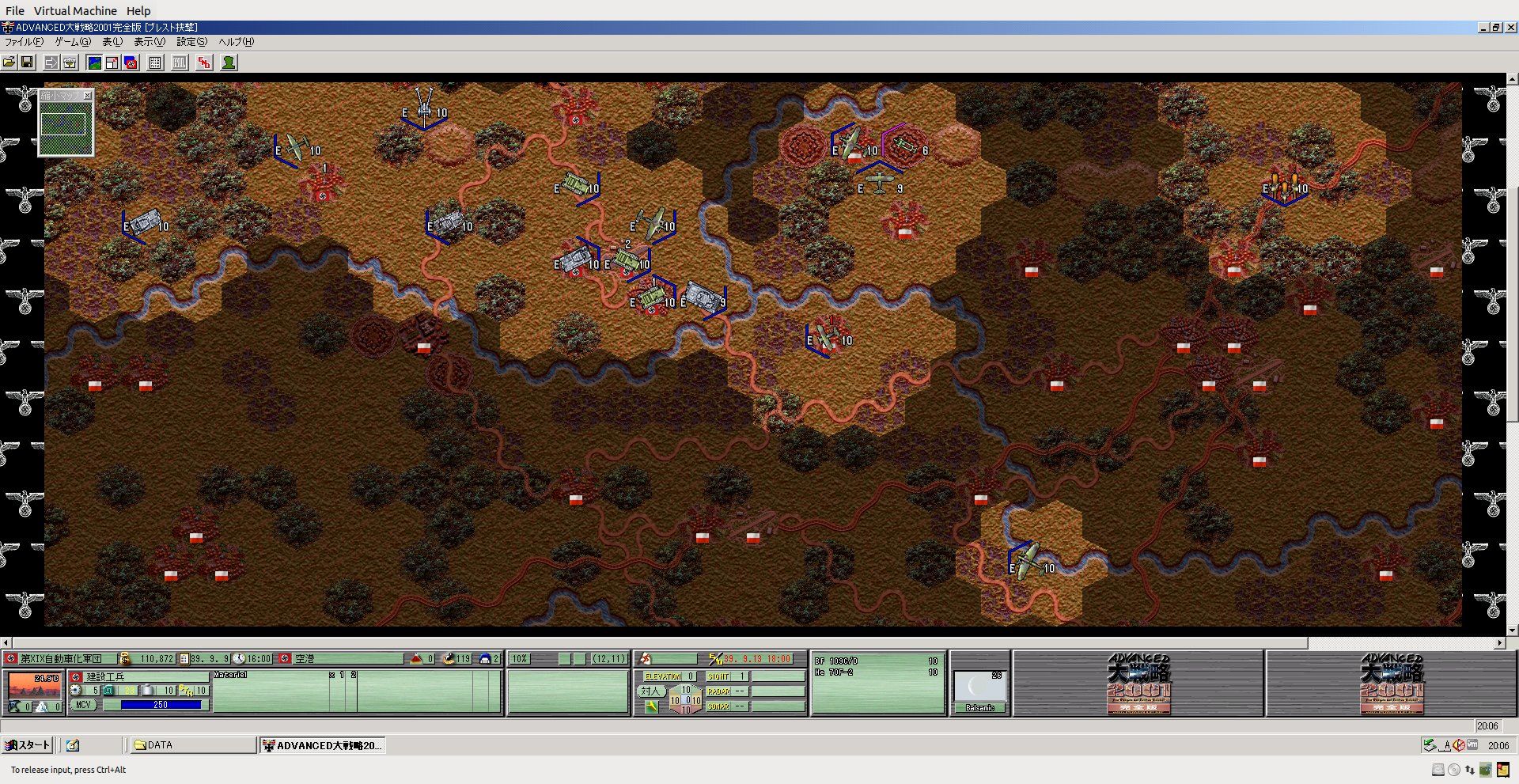This screenshot has height=784, width=1519.
Task: Open the Windows スタート start button
Action: tap(27, 744)
